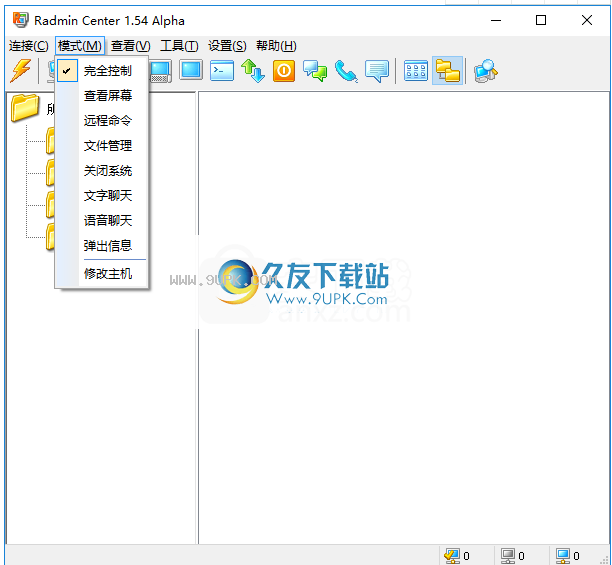This screenshot has height=565, width=612.
Task: Choose 语音聊天 from the mode menu
Action: click(101, 220)
